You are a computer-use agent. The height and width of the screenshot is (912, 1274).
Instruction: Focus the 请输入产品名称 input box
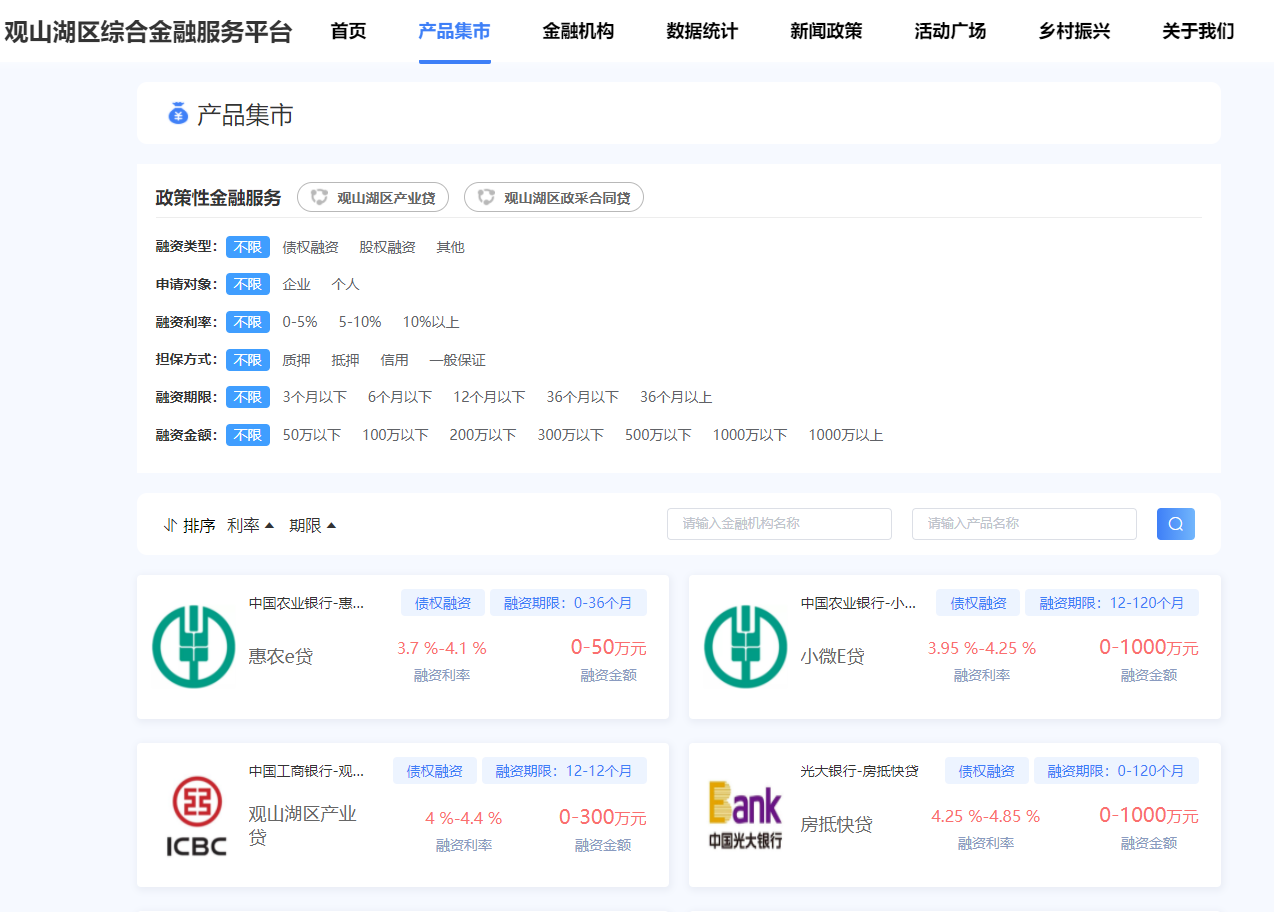click(x=1024, y=524)
